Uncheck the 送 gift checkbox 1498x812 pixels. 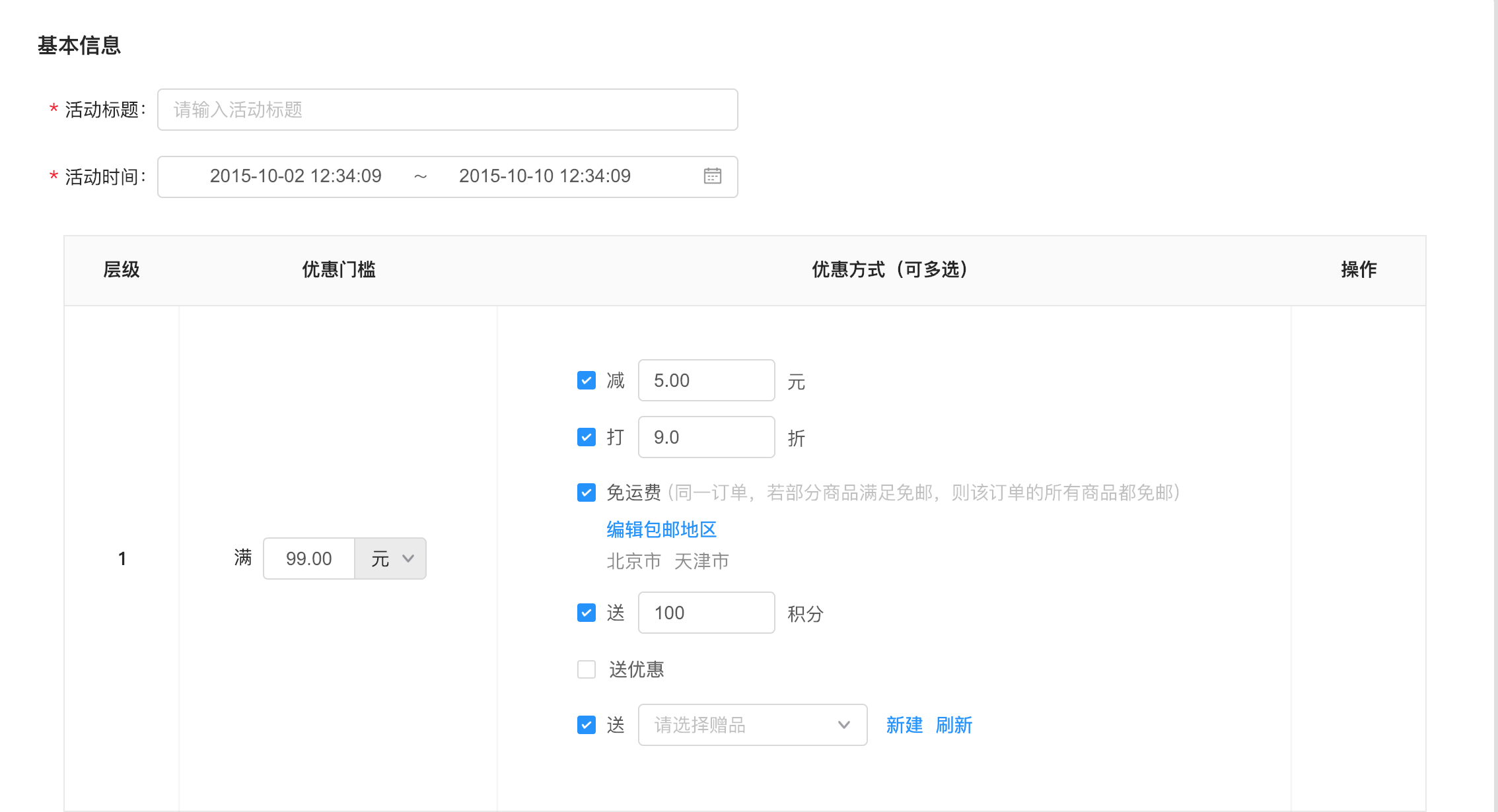pos(586,725)
